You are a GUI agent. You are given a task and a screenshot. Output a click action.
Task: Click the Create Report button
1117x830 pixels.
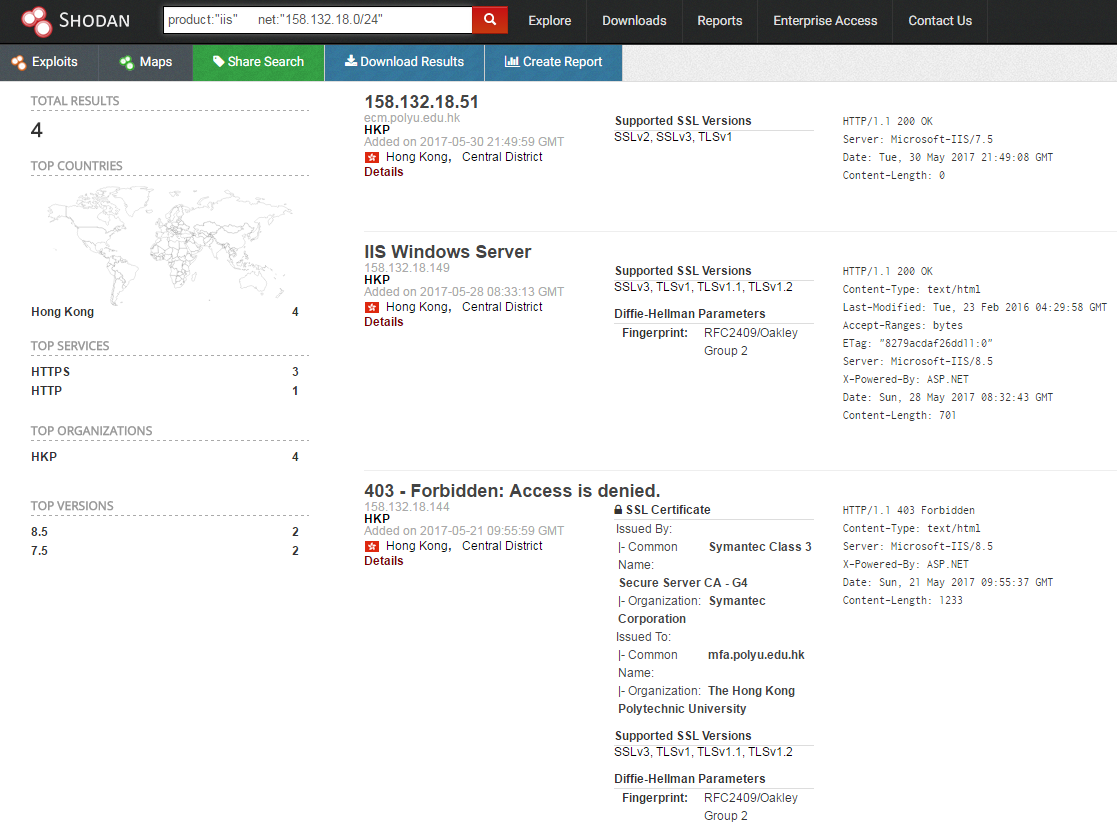pyautogui.click(x=554, y=62)
